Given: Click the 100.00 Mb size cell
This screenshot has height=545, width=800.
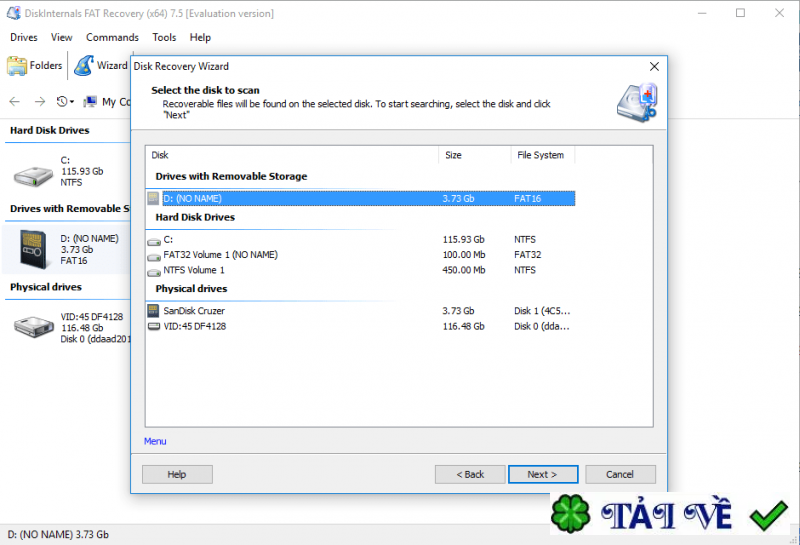Looking at the screenshot, I should coord(464,255).
